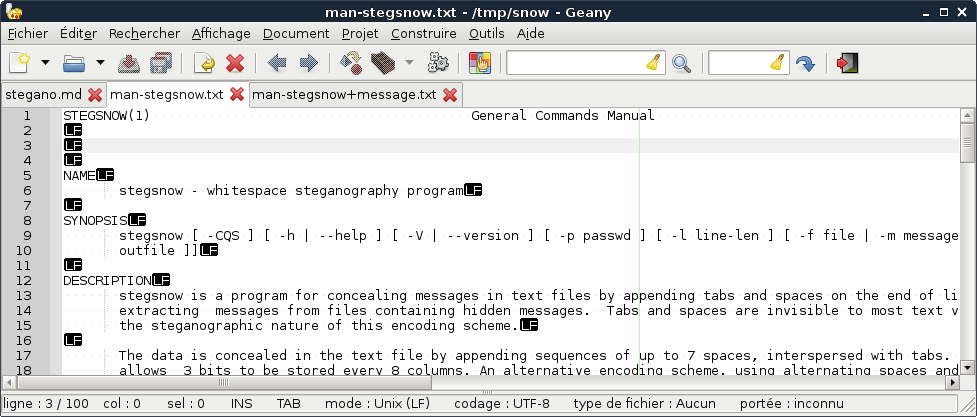This screenshot has height=417, width=977.
Task: Place cursor on the SYNOPSIS heading
Action: (95, 221)
